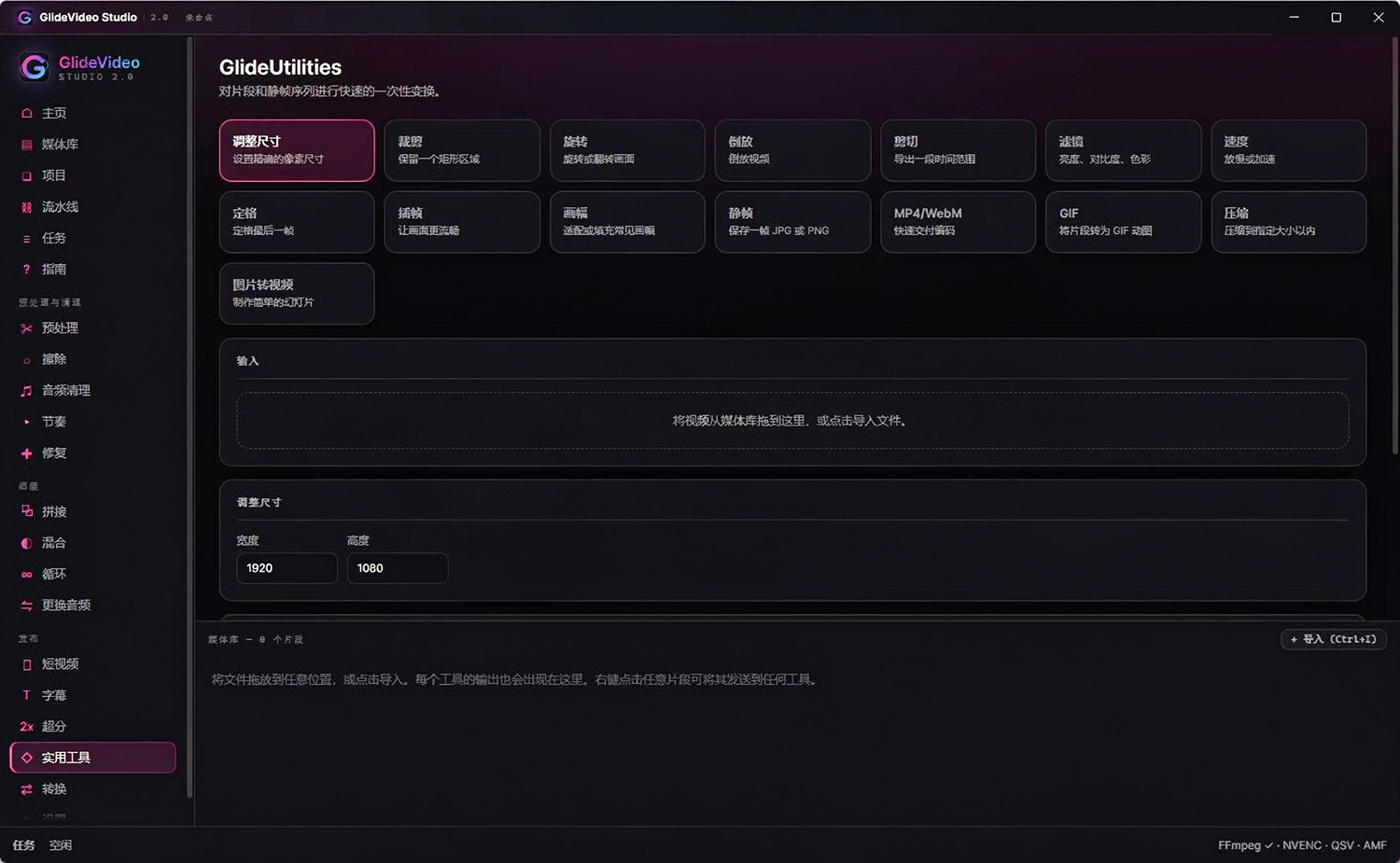Click the 导入 (Ctrl+I) import button
The width and height of the screenshot is (1400, 863).
pyautogui.click(x=1334, y=639)
